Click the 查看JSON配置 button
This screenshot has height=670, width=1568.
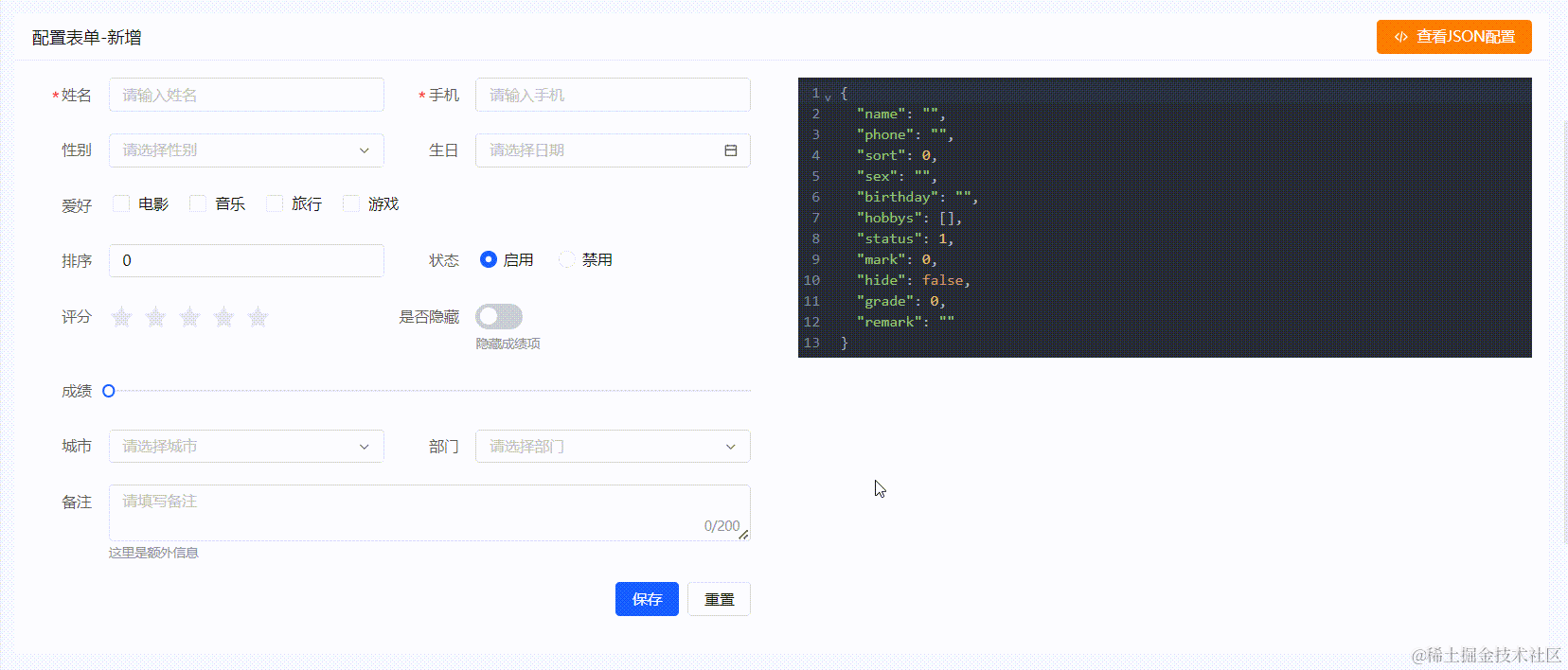(x=1454, y=37)
